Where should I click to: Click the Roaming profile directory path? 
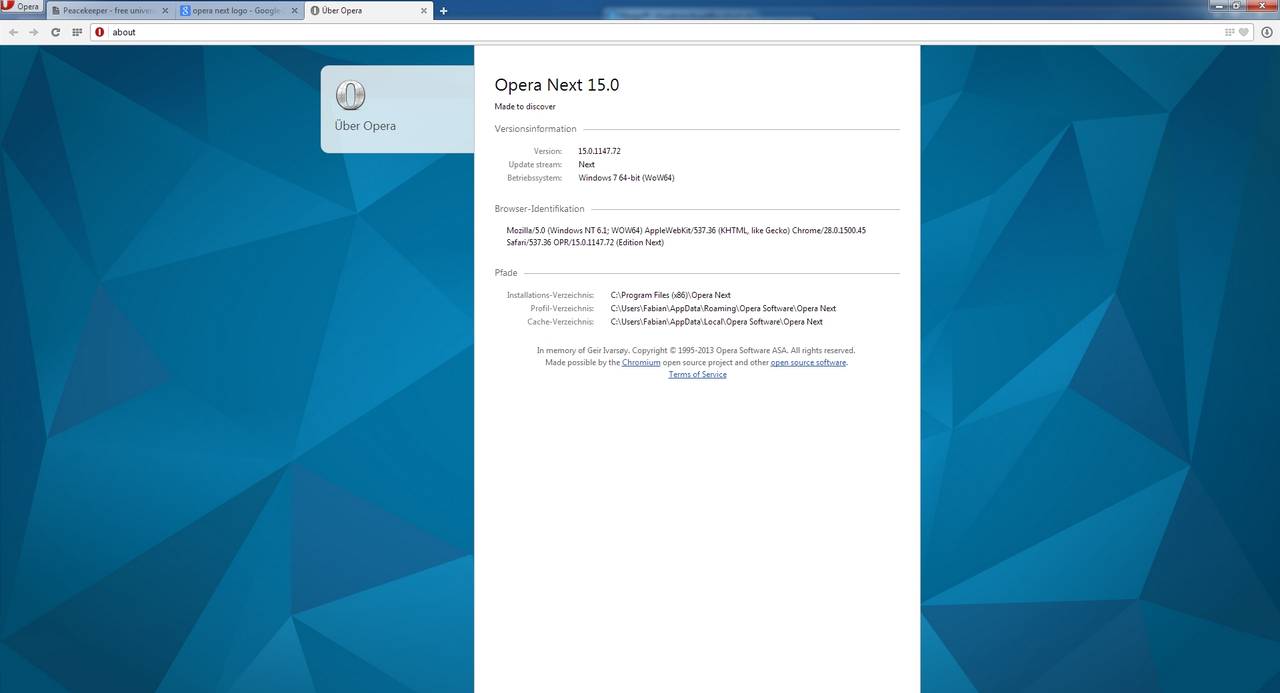723,308
